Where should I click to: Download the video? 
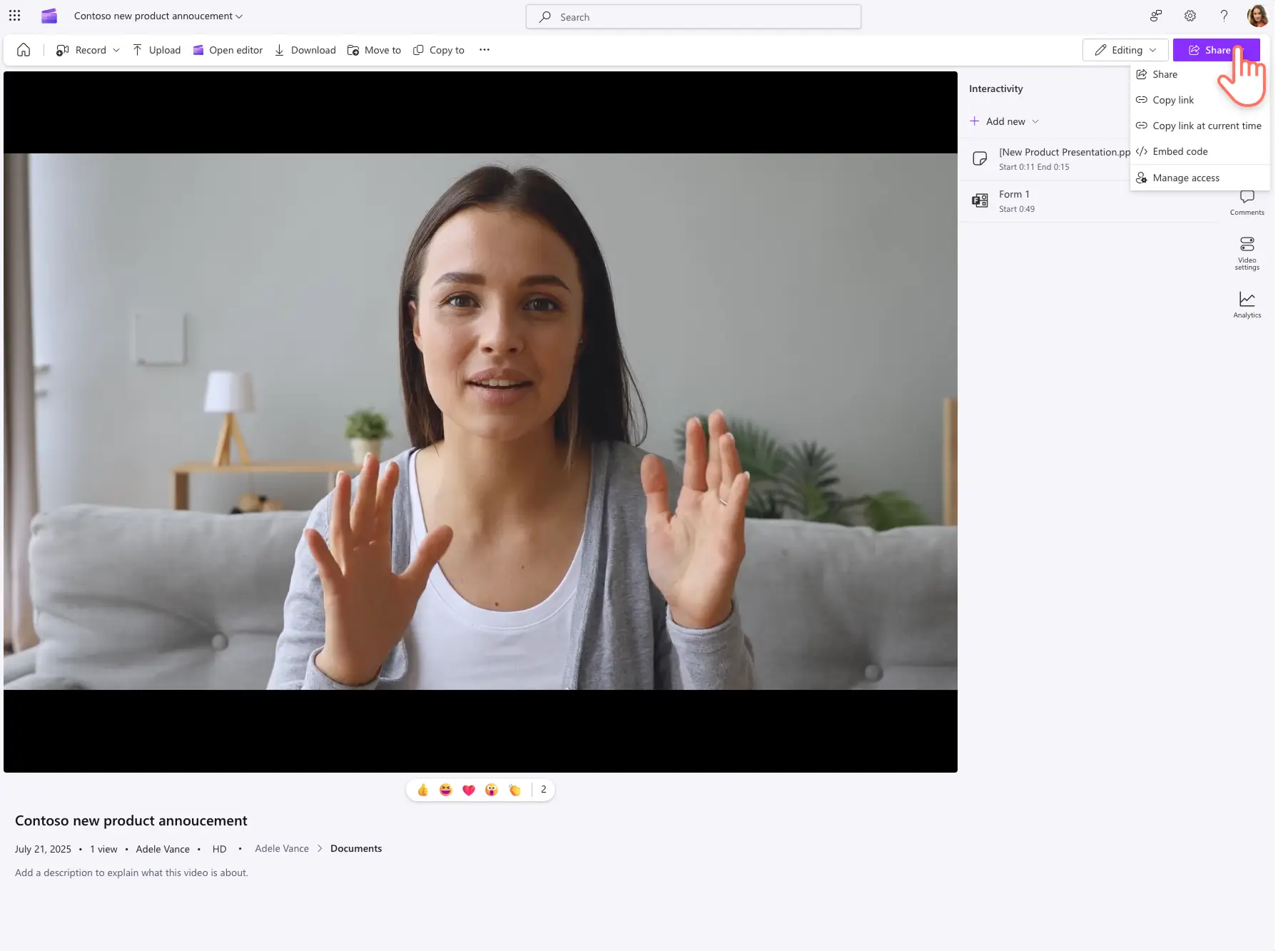tap(305, 50)
